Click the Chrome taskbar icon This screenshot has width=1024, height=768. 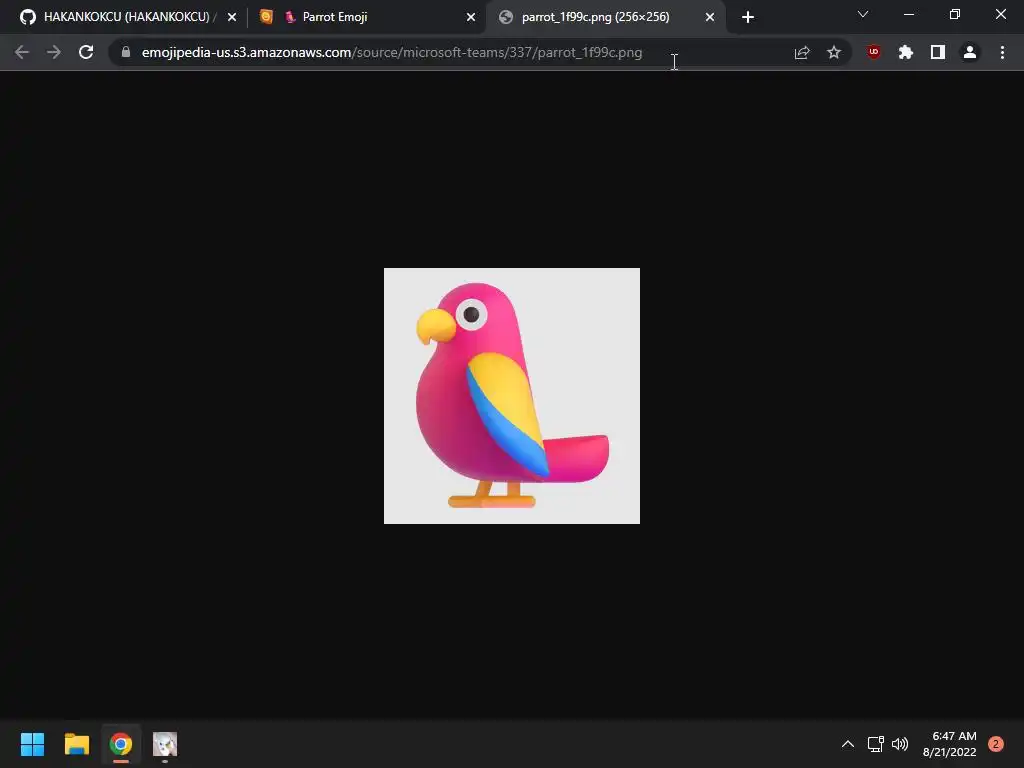pos(121,744)
